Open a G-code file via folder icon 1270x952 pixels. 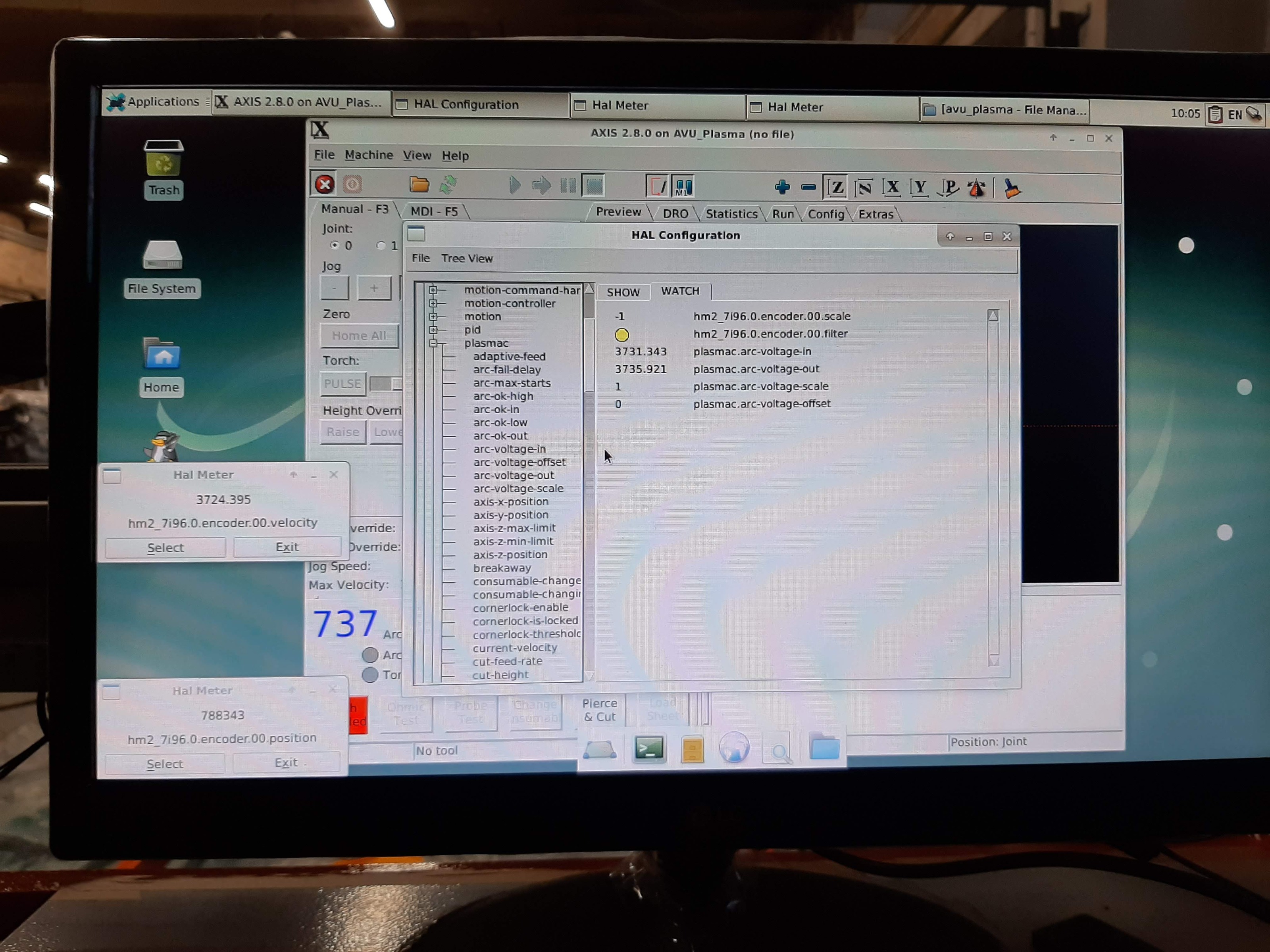(x=419, y=184)
